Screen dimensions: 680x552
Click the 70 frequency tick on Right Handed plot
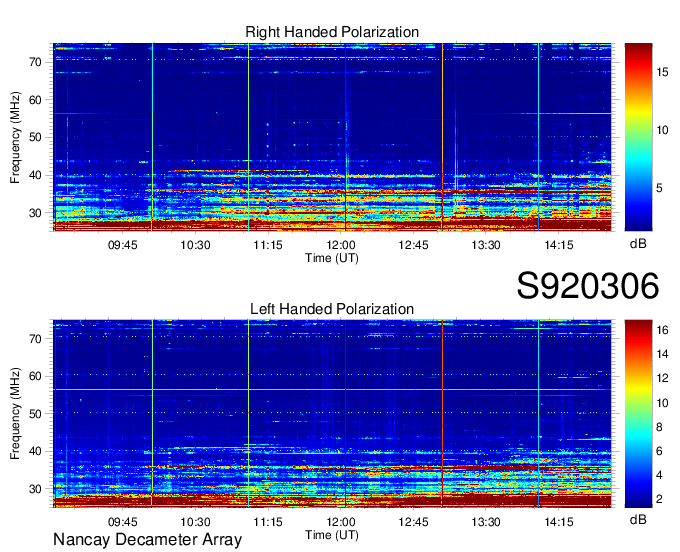(x=36, y=62)
